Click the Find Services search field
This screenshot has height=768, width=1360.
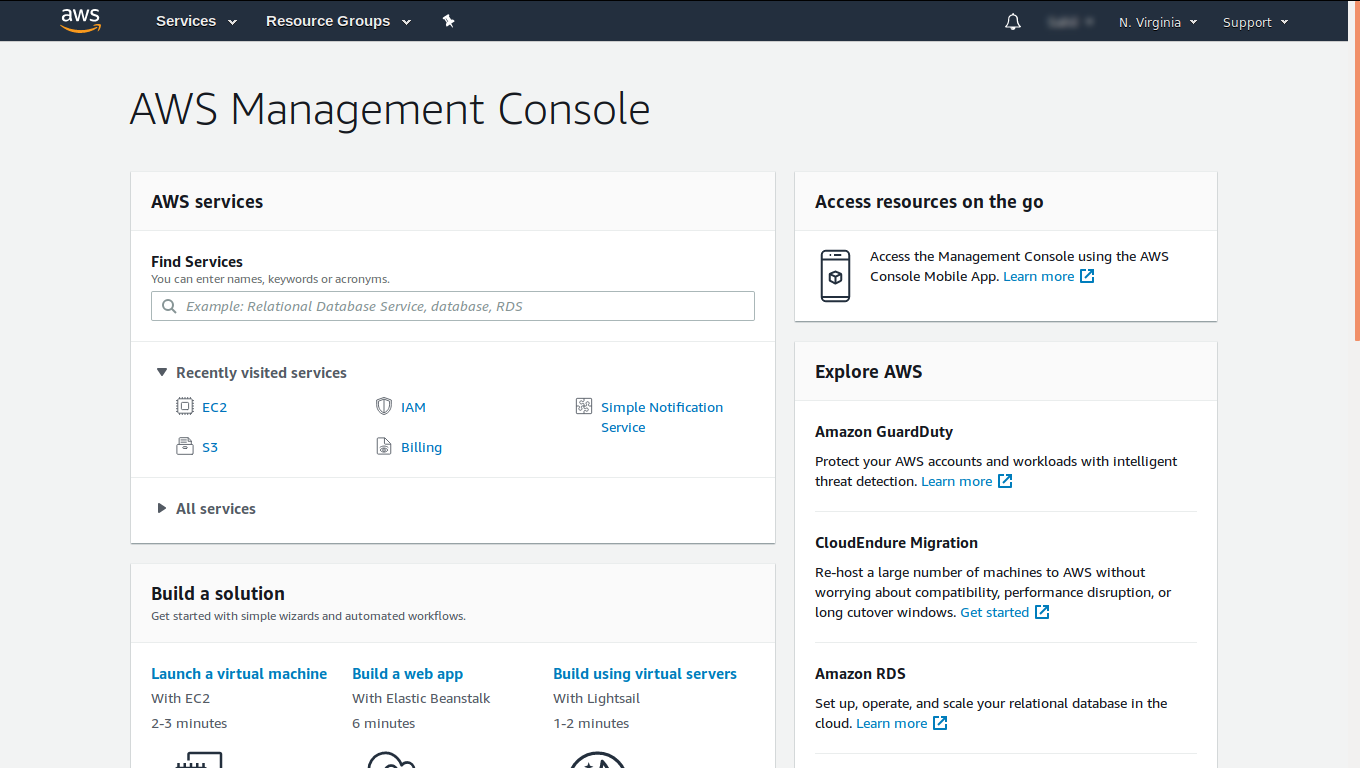(x=453, y=306)
